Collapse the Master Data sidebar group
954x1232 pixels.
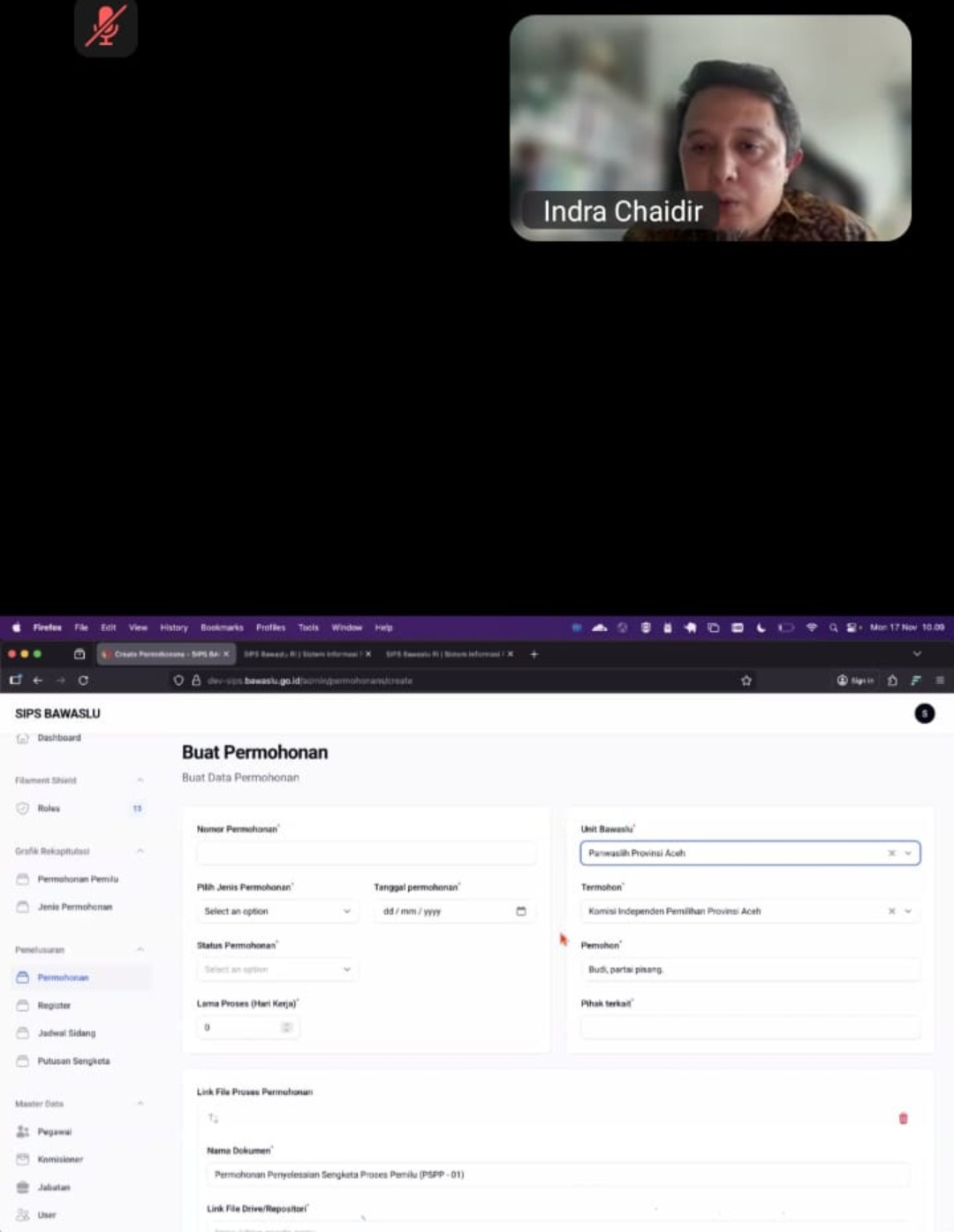140,1104
